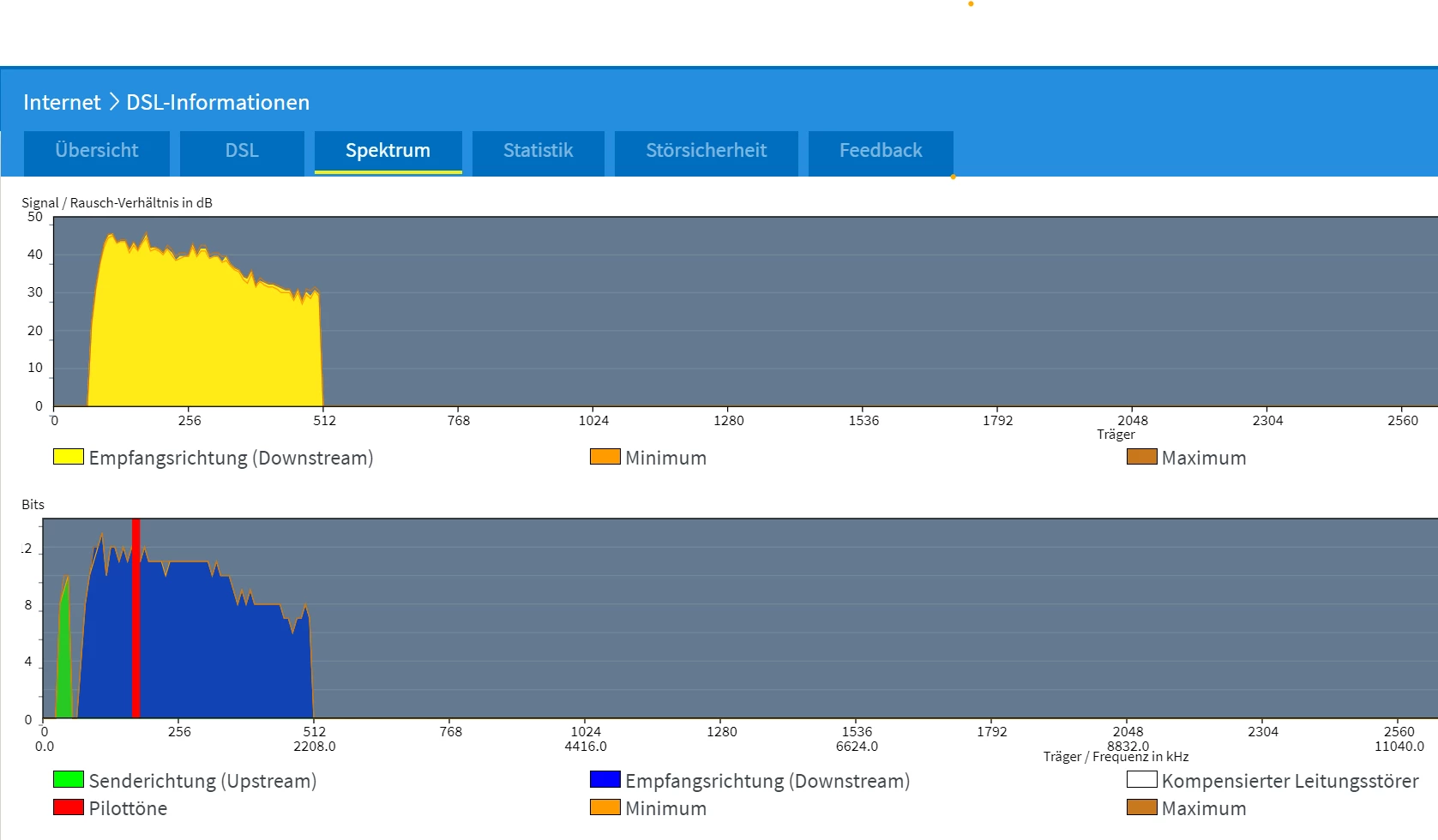Screen dimensions: 1438x840
Task: Open the Übersicht tab
Action: [97, 151]
